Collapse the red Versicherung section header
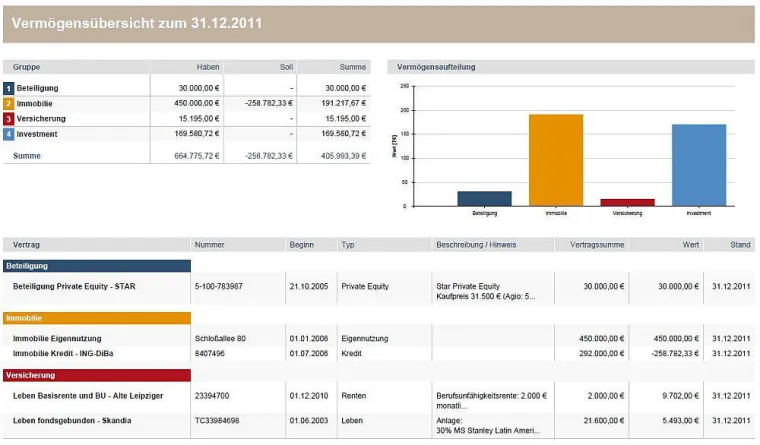Screen dimensions: 760x445 (x=96, y=375)
